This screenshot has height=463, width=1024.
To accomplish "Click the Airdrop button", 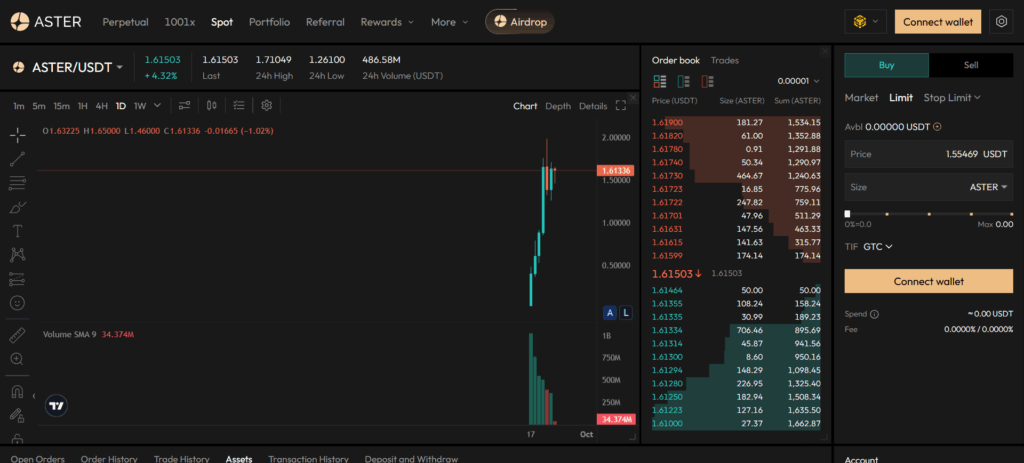I will (519, 21).
